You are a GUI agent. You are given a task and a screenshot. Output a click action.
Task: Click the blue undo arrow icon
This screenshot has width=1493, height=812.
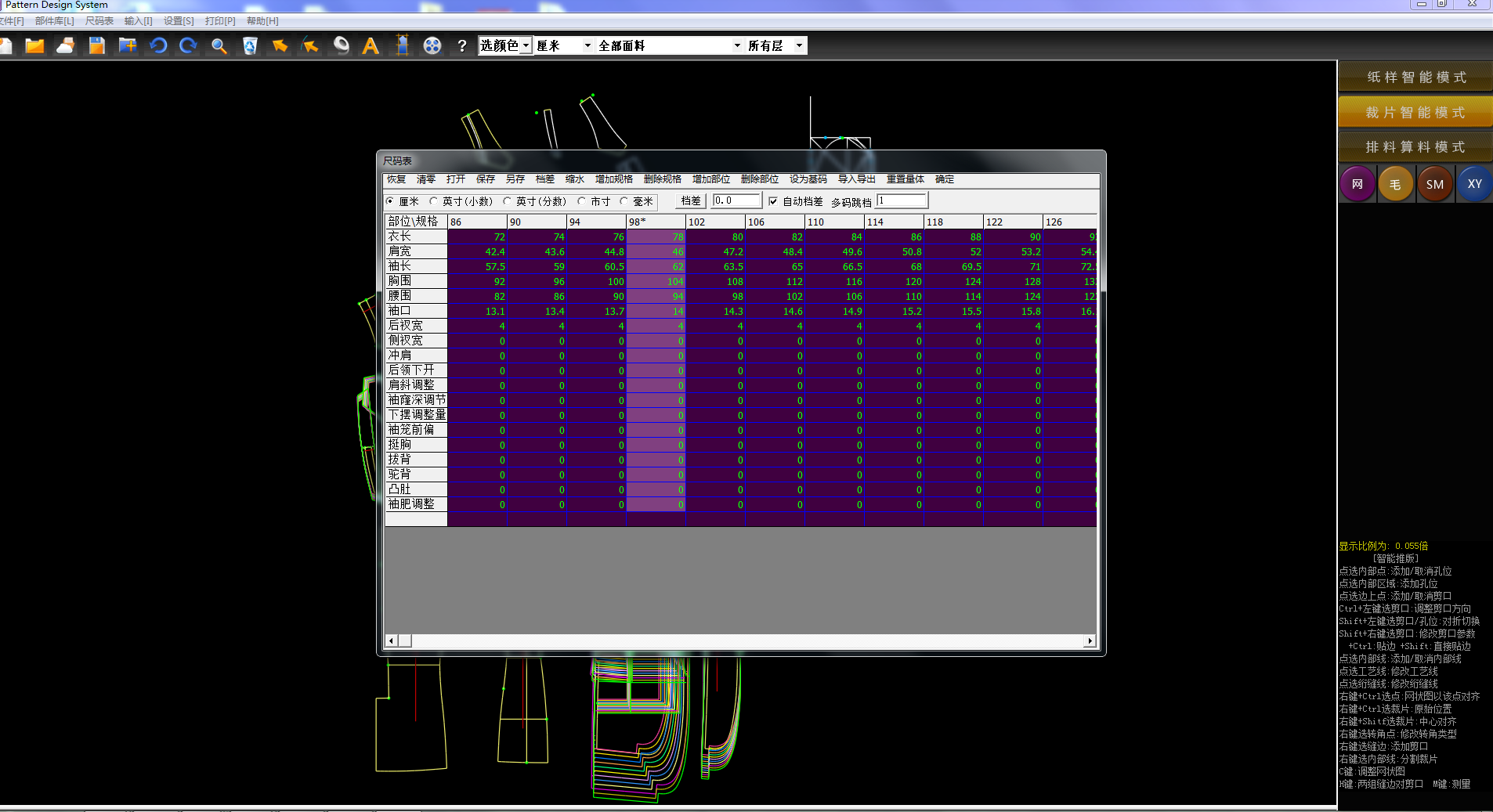click(158, 46)
